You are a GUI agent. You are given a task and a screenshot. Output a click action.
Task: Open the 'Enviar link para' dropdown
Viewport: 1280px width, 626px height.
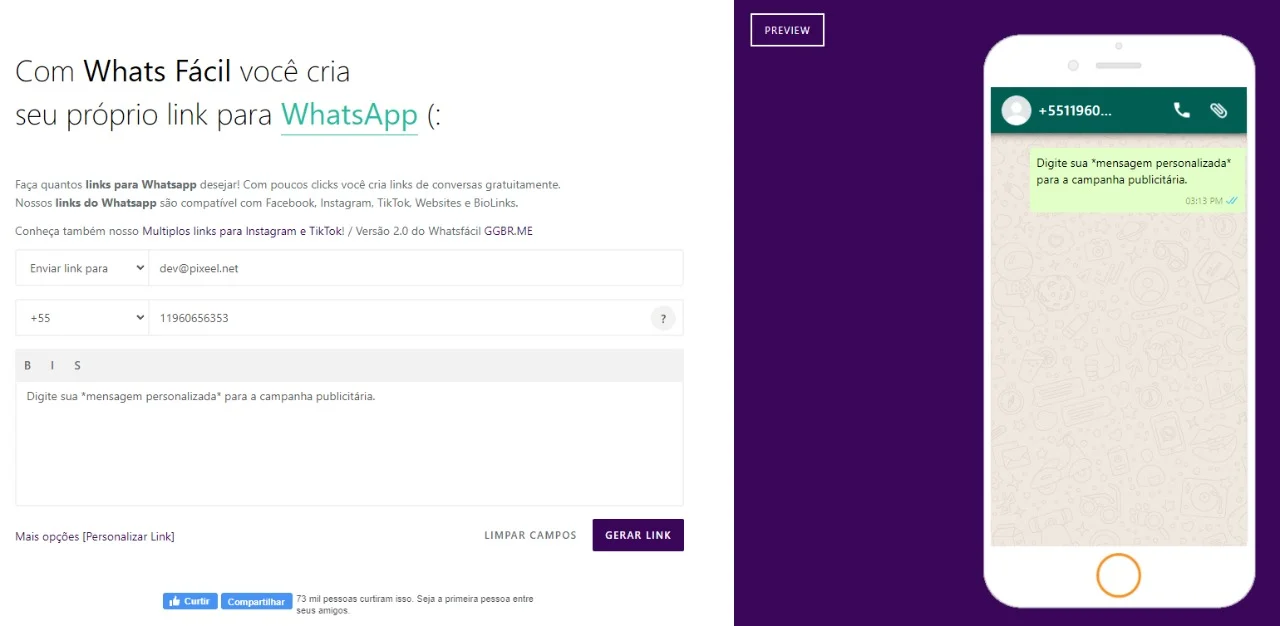tap(82, 268)
